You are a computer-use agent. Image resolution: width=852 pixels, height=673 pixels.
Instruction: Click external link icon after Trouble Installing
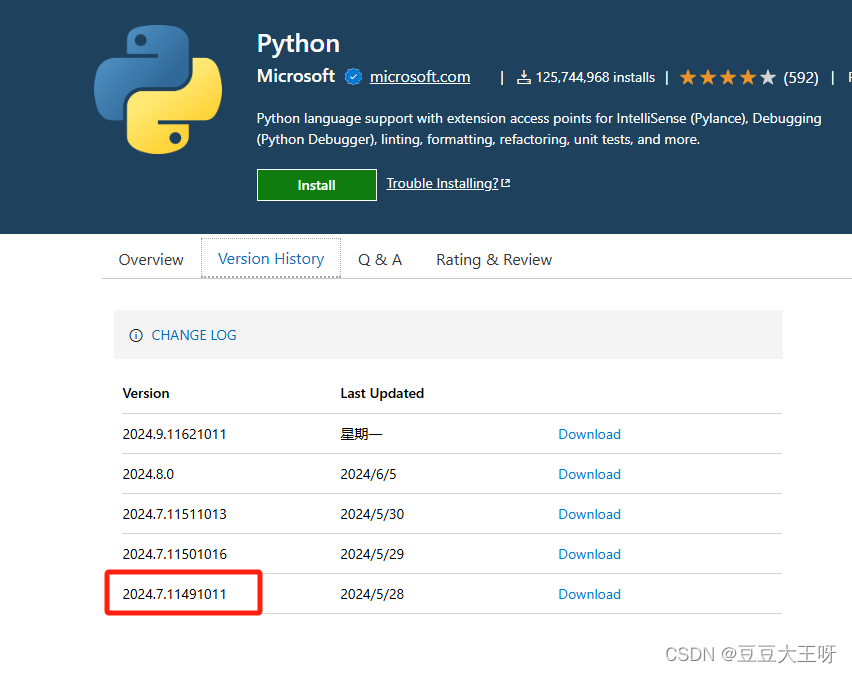(x=506, y=183)
